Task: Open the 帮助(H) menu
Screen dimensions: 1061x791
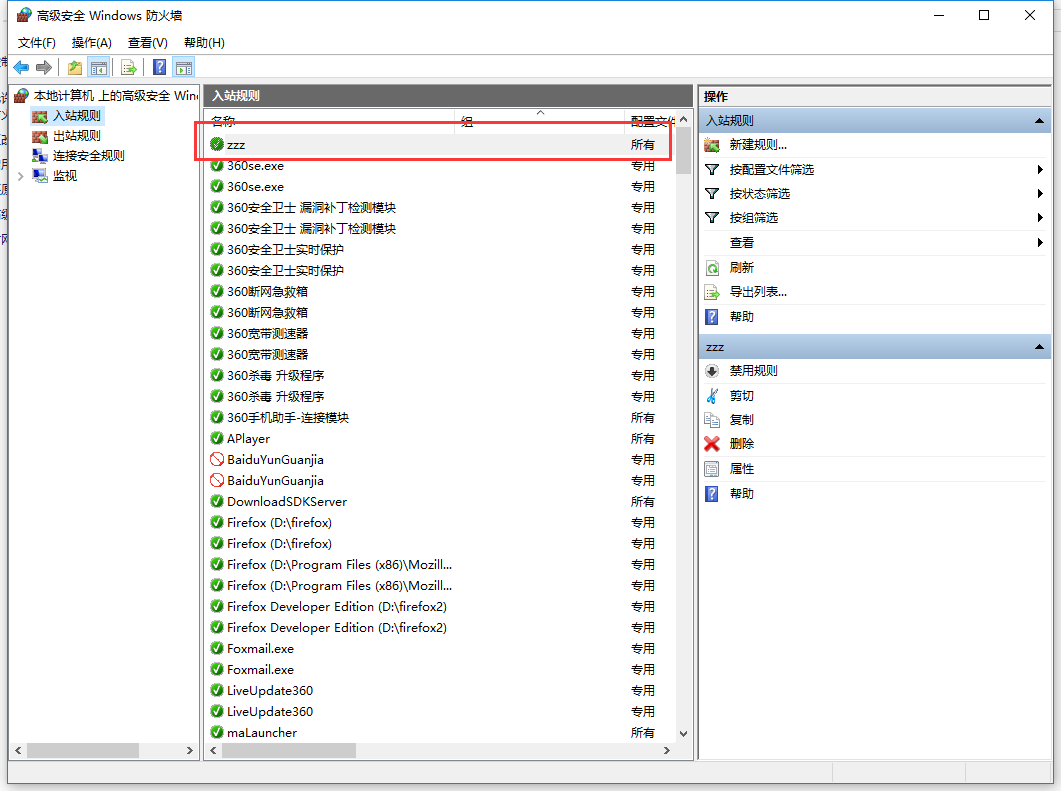Action: (x=204, y=43)
